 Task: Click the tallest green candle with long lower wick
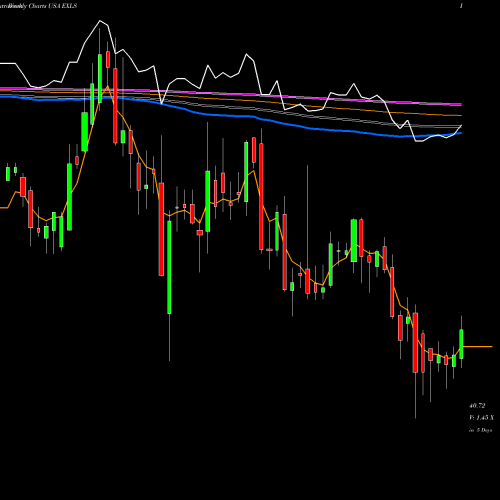169,267
